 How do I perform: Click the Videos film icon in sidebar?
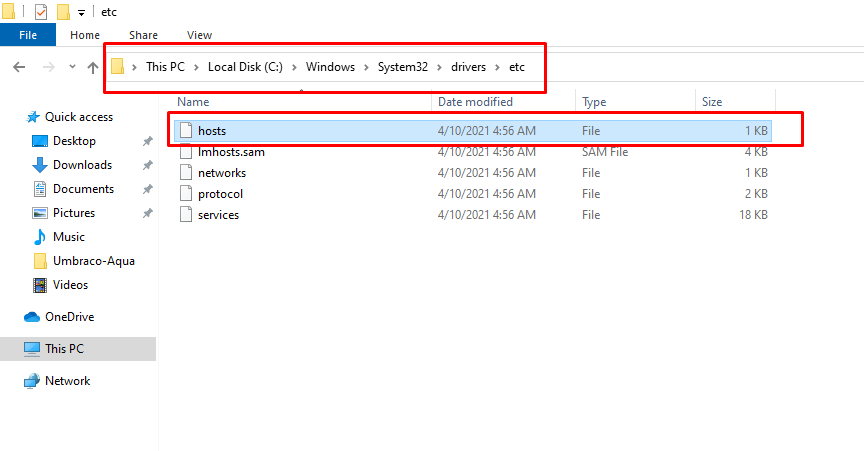tap(40, 285)
